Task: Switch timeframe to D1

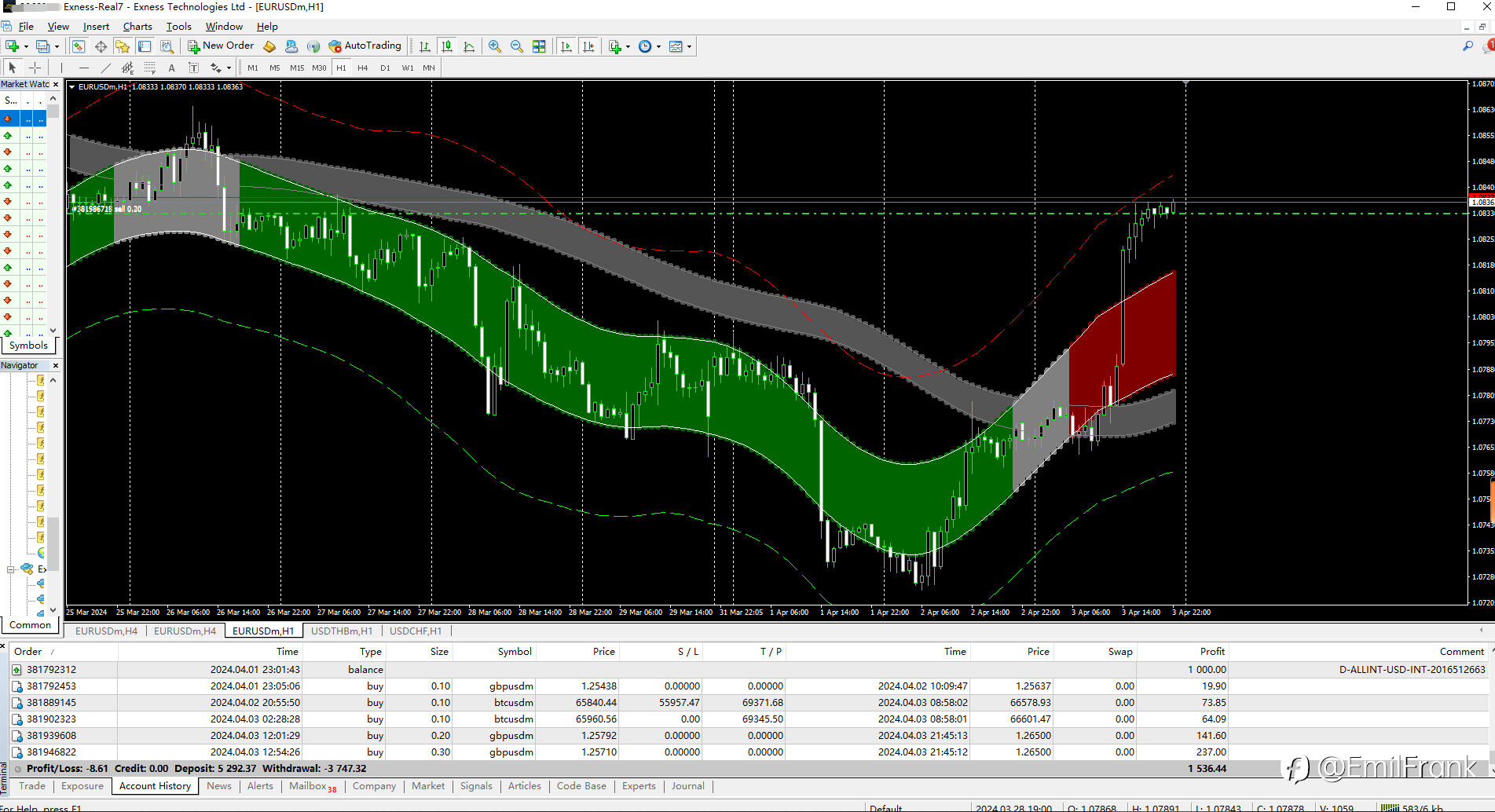Action: pyautogui.click(x=385, y=68)
